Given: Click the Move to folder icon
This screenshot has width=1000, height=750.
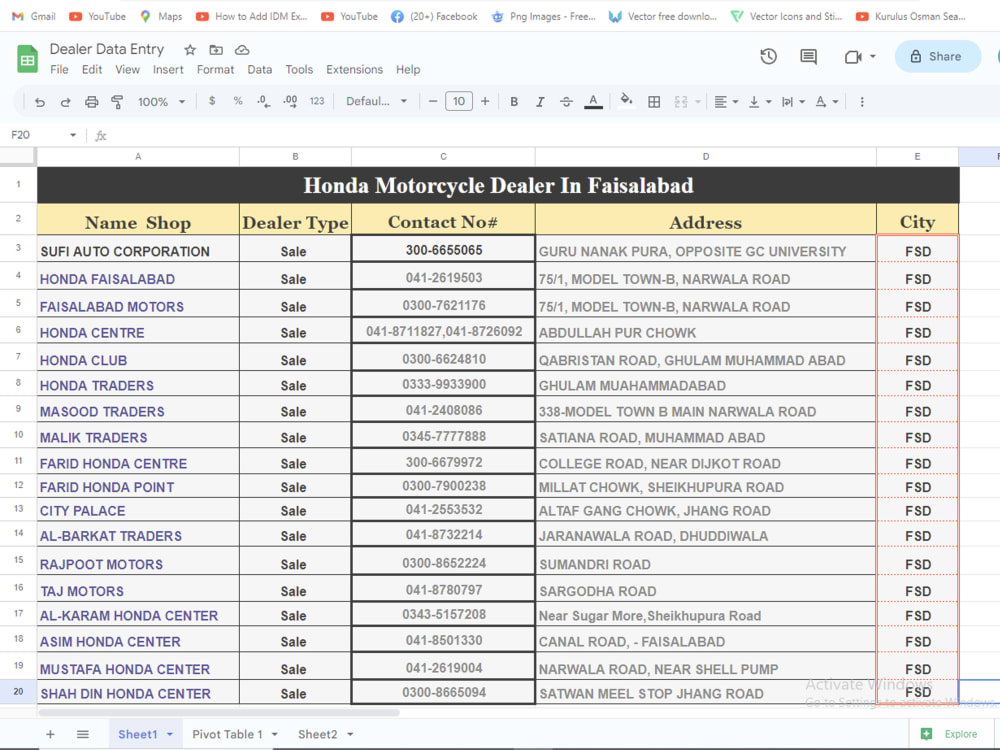Looking at the screenshot, I should coord(216,50).
